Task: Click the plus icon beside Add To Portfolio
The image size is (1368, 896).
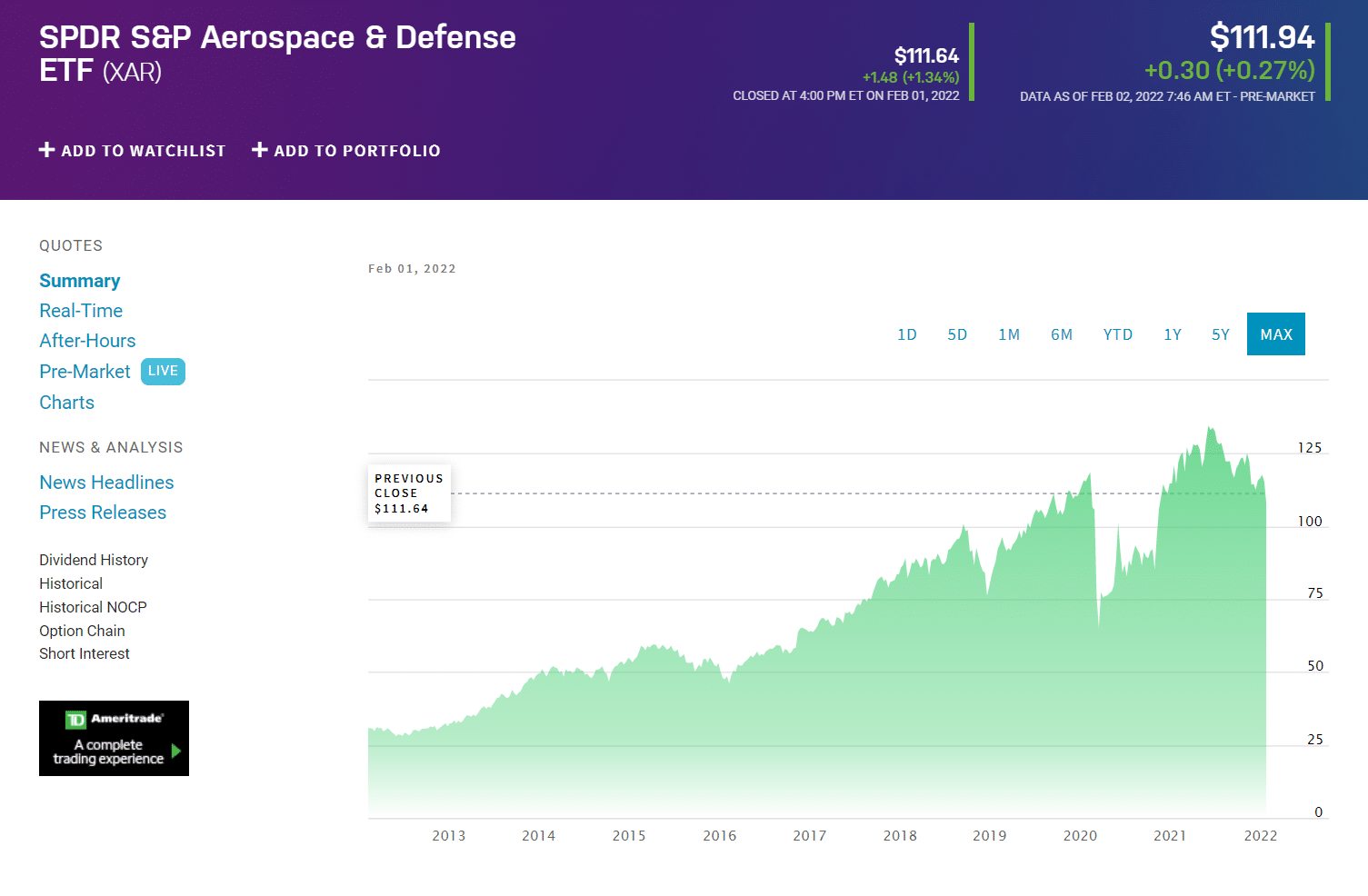Action: 259,150
